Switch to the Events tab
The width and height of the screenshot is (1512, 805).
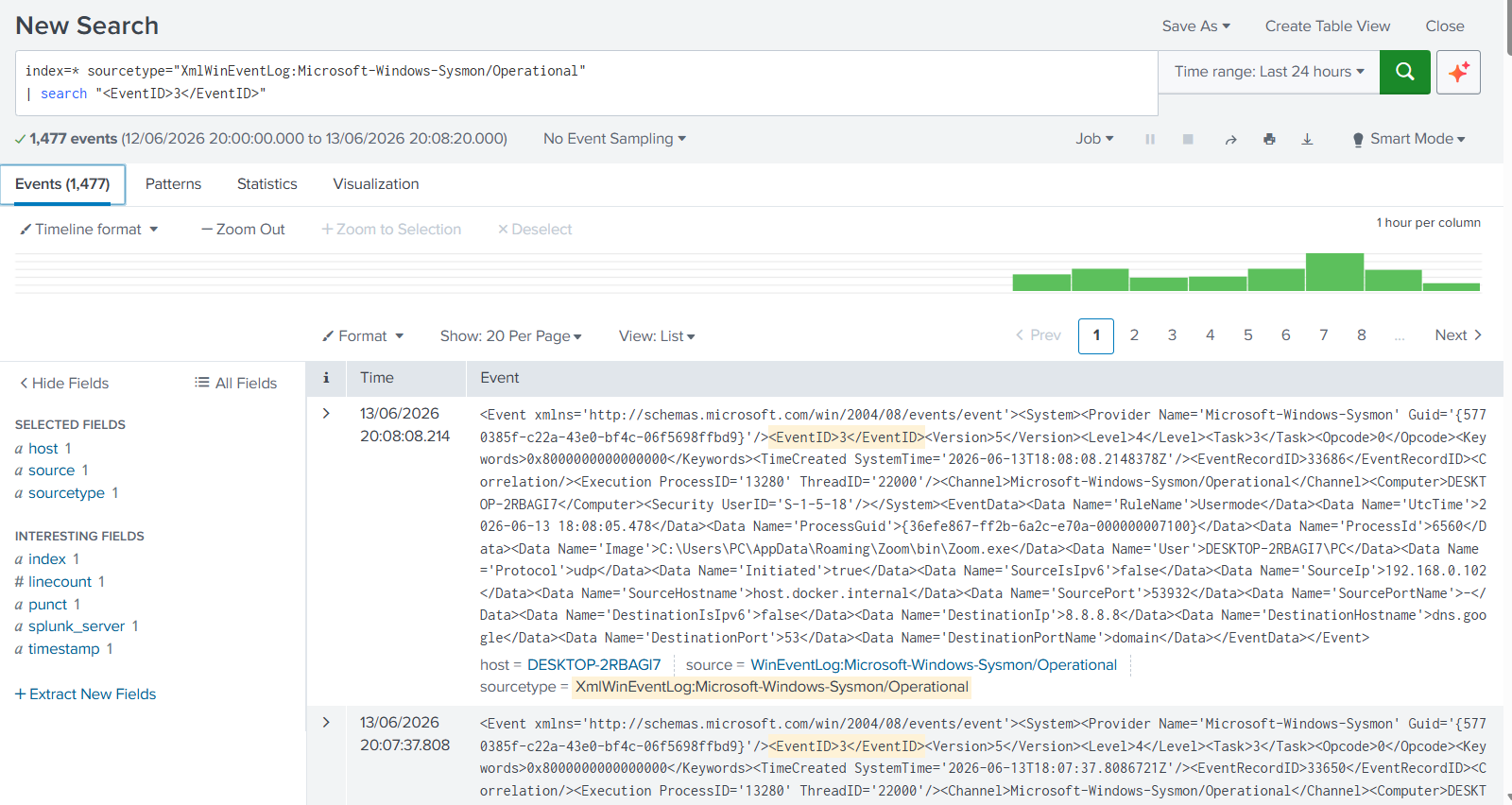62,184
